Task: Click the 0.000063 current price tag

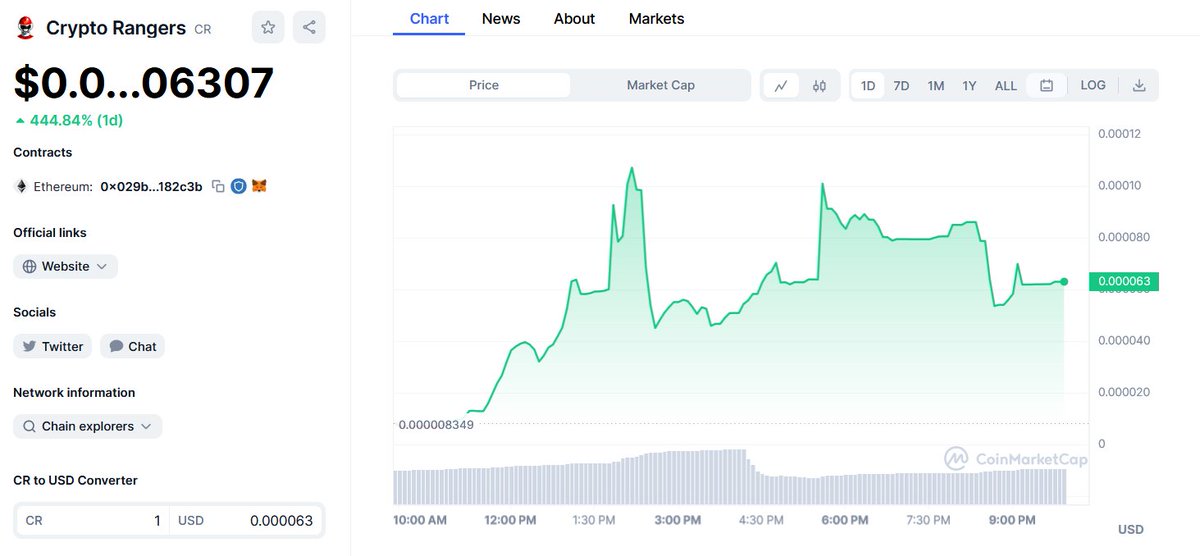Action: 1123,282
